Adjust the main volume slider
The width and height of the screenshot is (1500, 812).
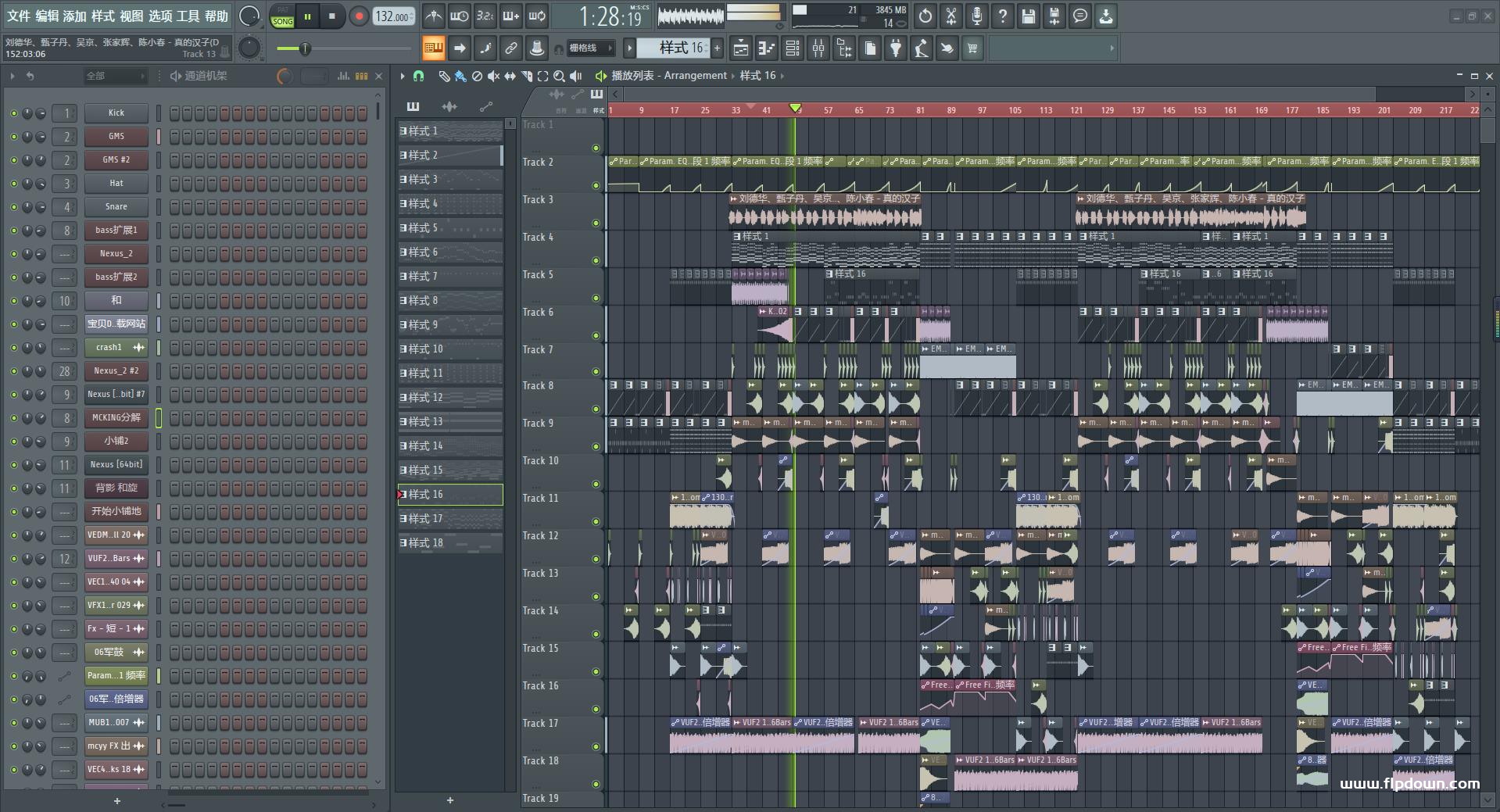coord(344,48)
